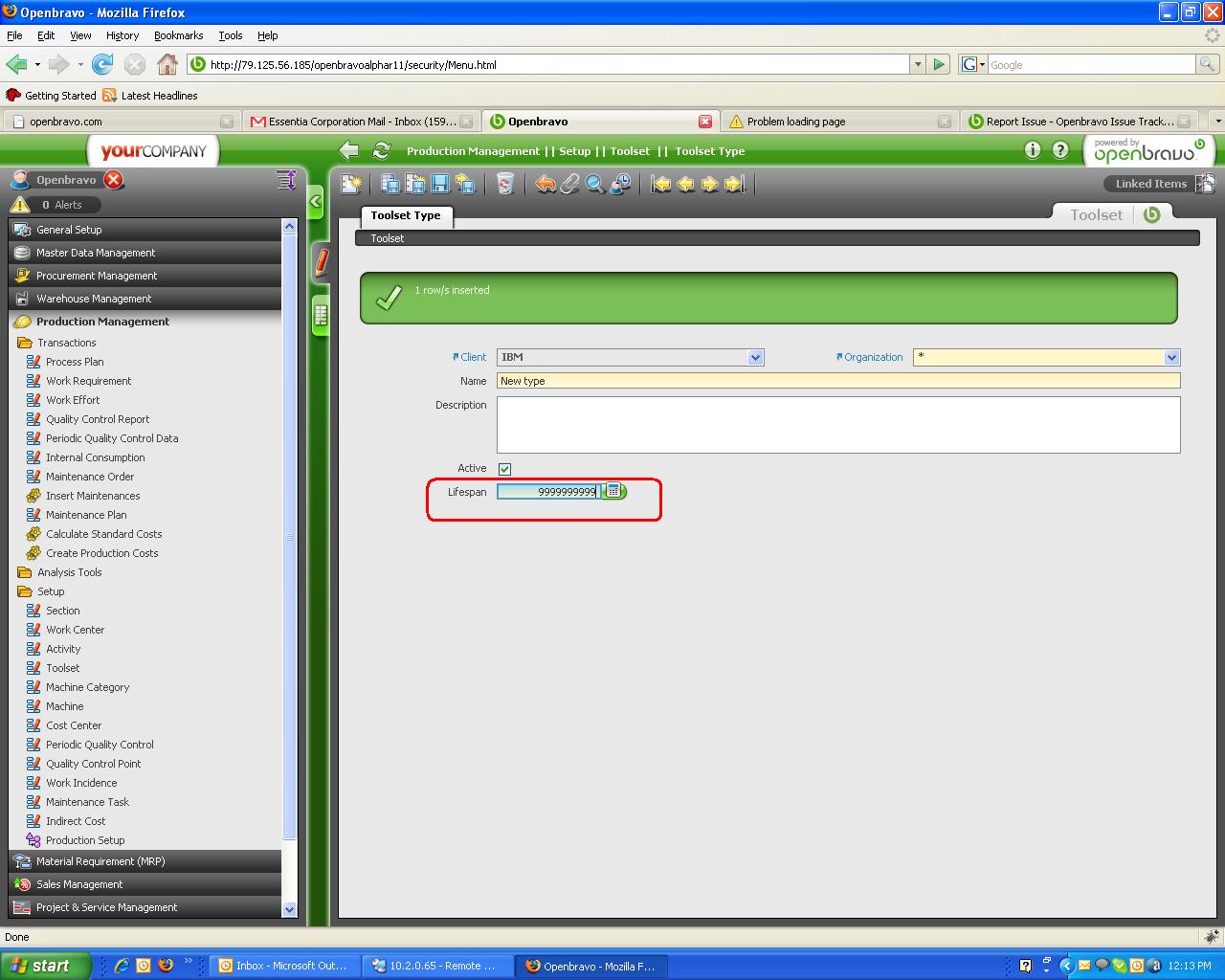Click the alerts warning icon

[x=20, y=204]
